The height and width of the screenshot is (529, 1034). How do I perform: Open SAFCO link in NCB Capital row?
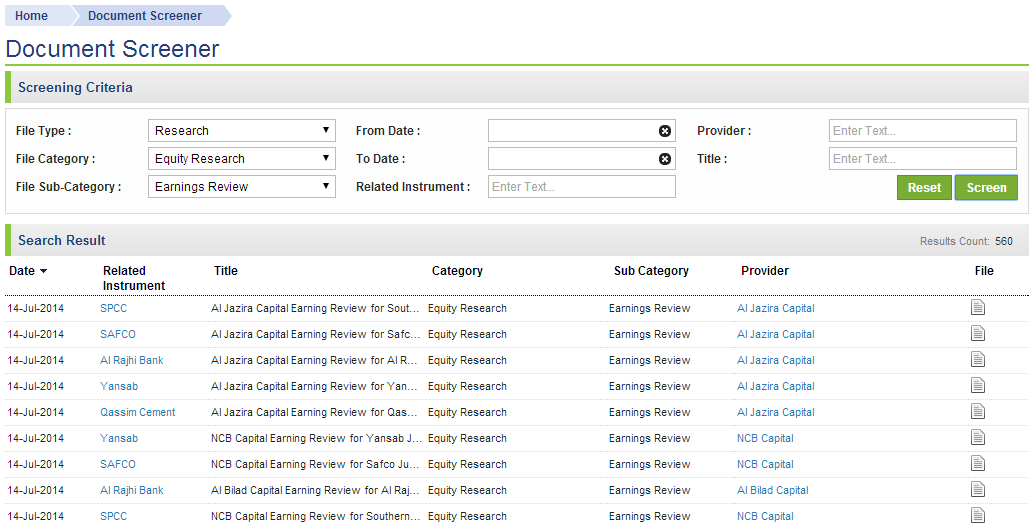[x=118, y=464]
